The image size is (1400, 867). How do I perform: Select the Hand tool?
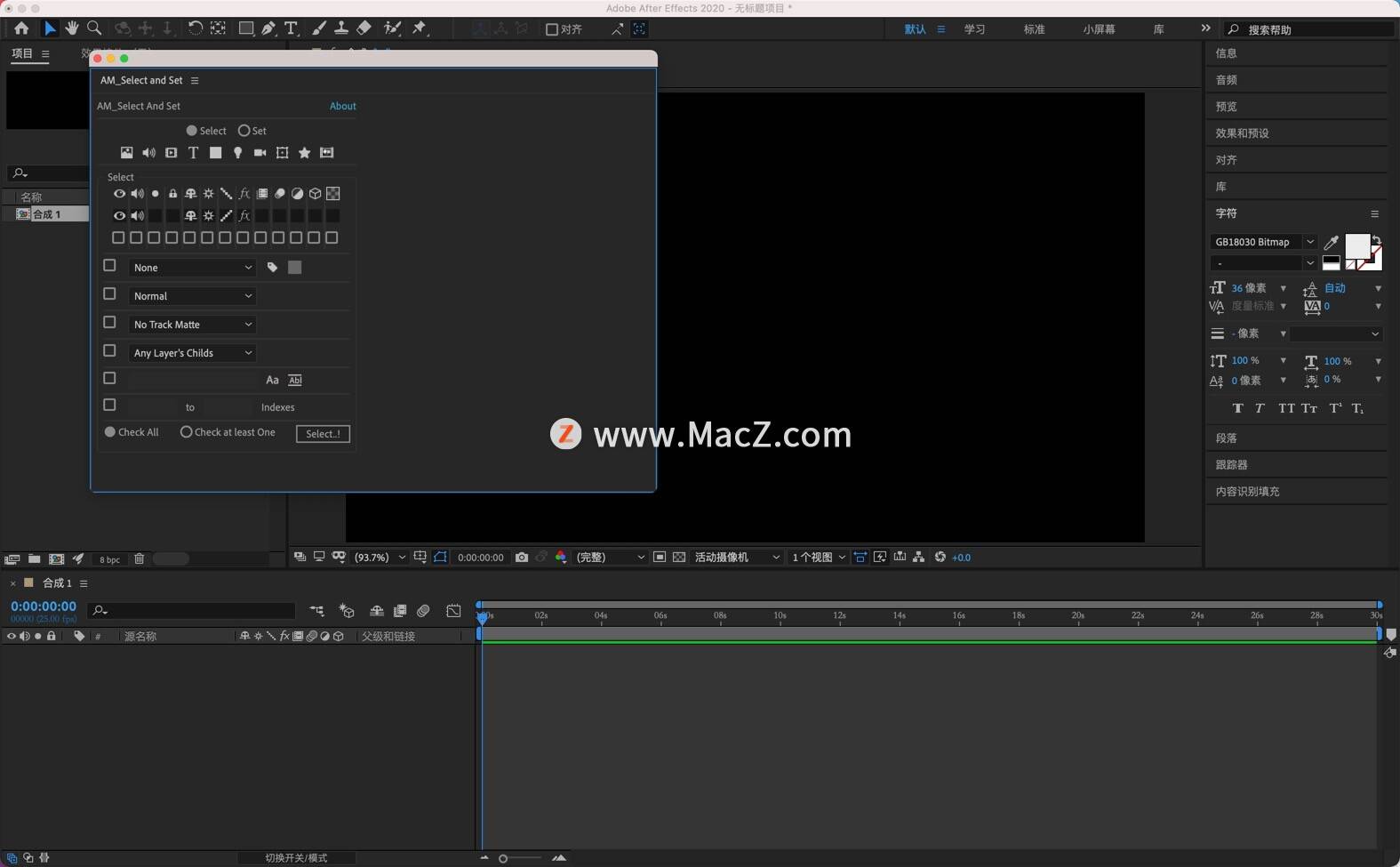(71, 28)
